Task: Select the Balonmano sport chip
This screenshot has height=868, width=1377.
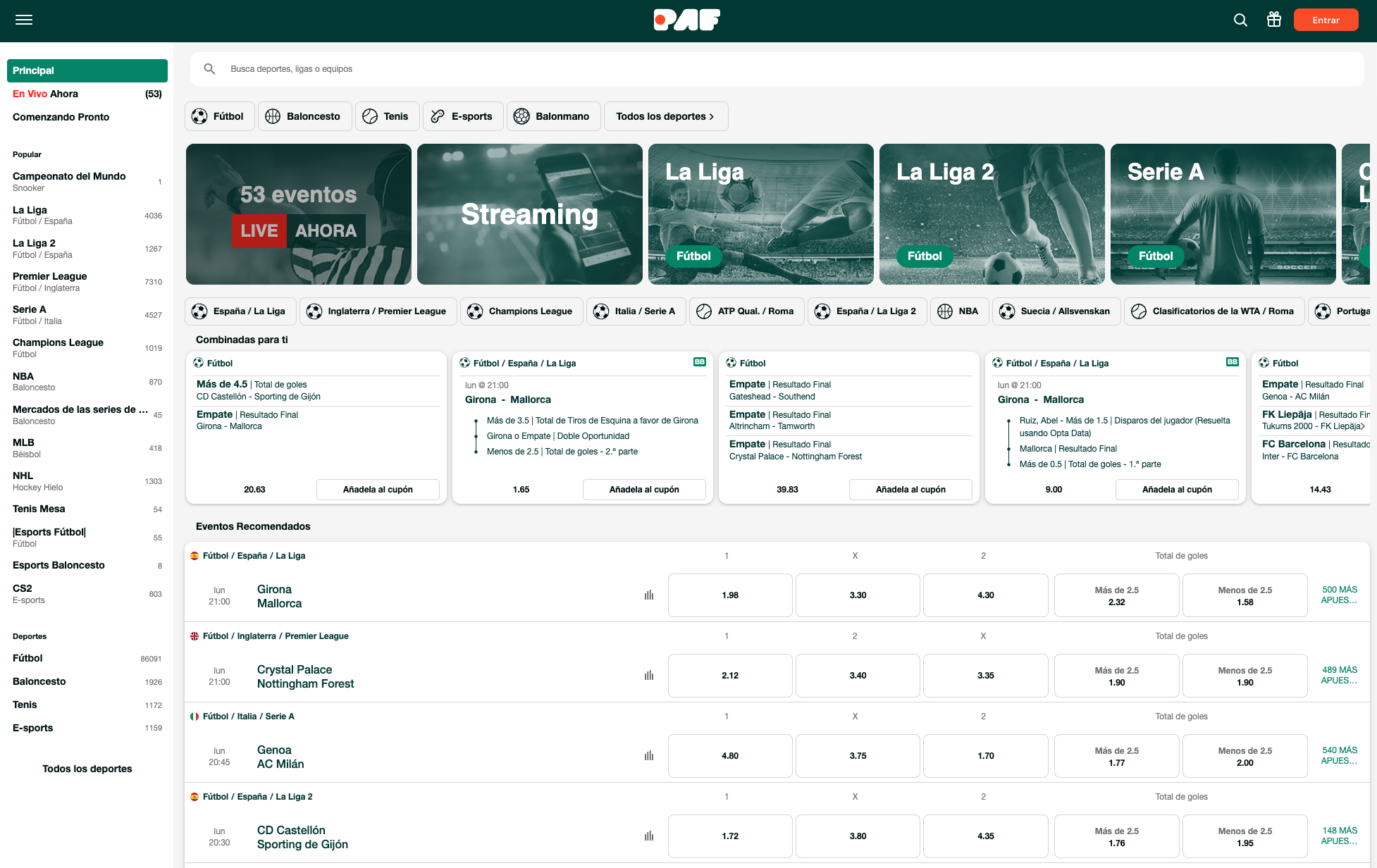Action: tap(553, 116)
